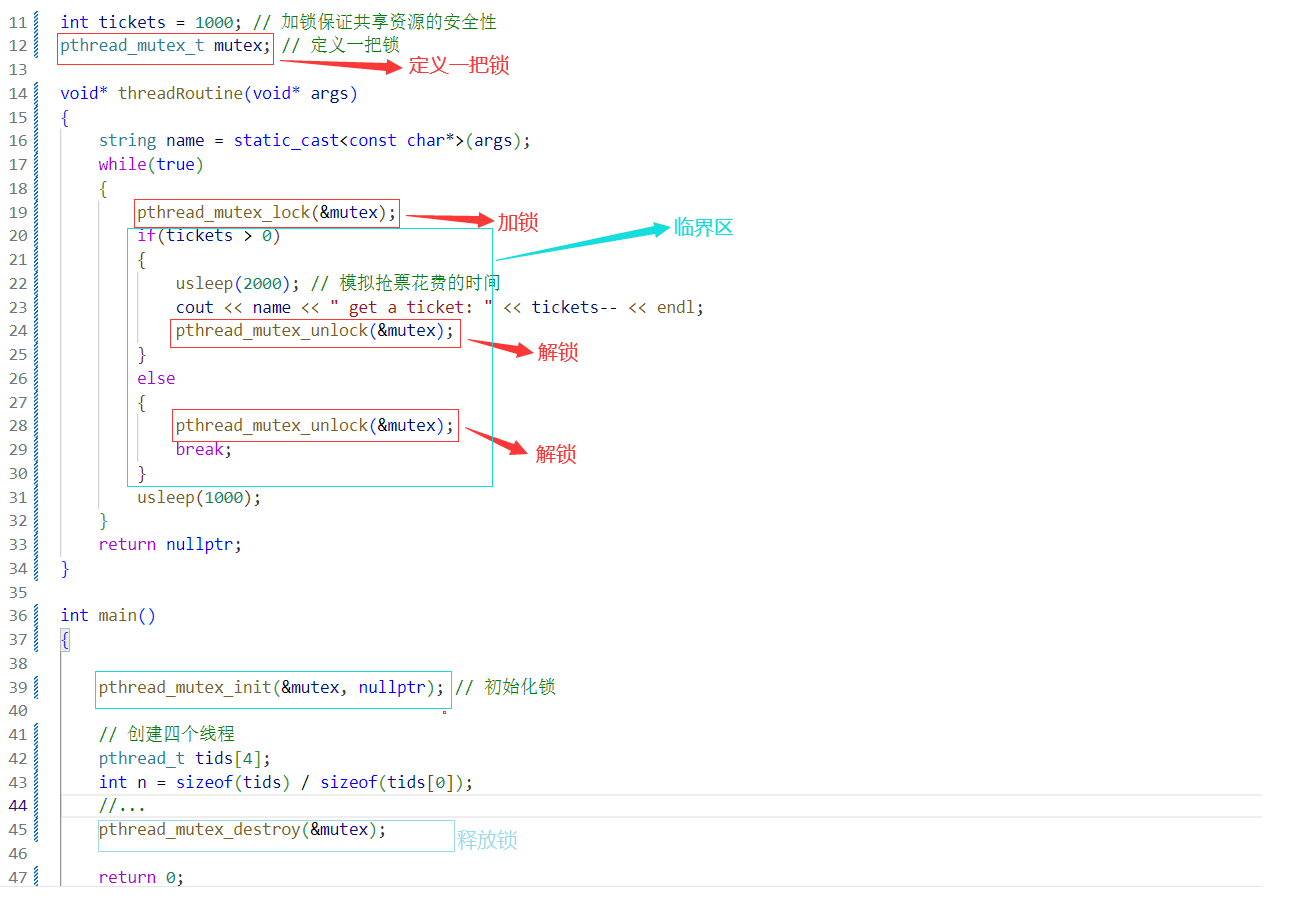Screen dimensions: 1309x897
Task: Click the 'usleep(1000);' call
Action: tap(199, 497)
